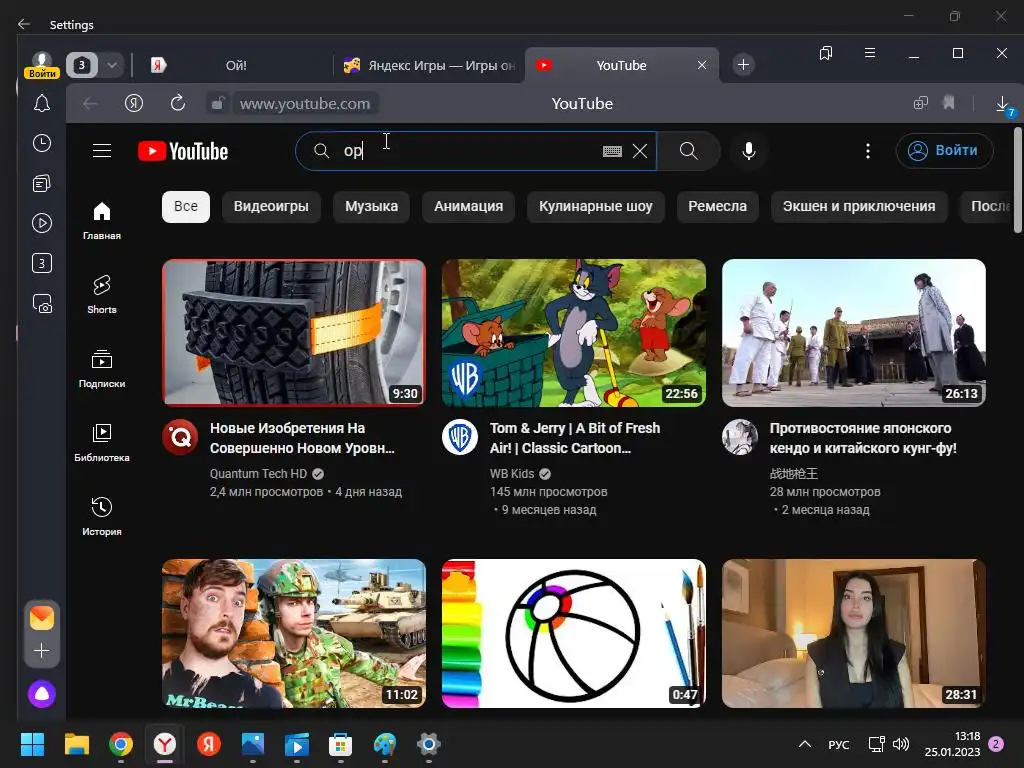Open Tom & Jerry video thumbnail
Screen dimensions: 1024x768
tap(573, 333)
